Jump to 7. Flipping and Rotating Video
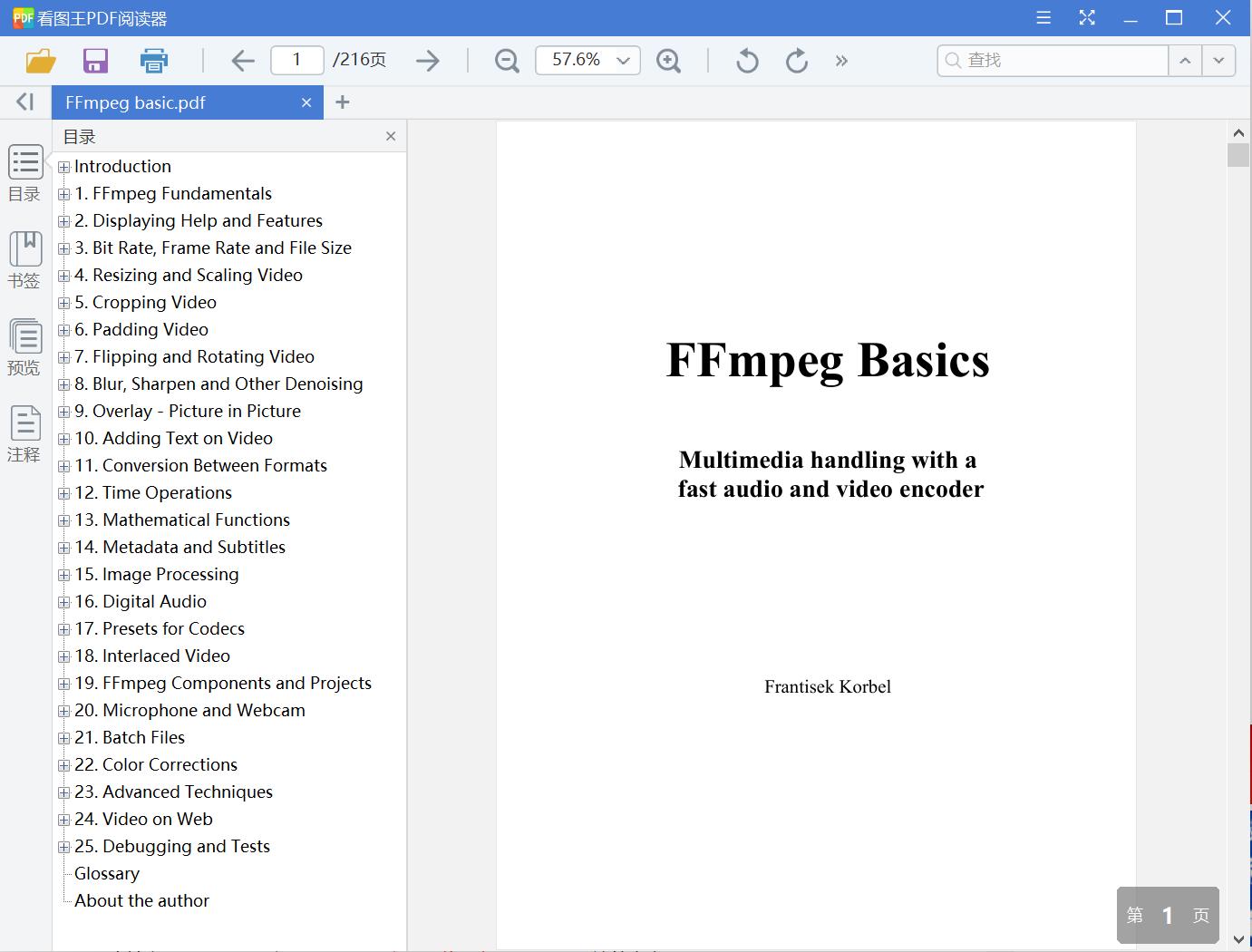Image resolution: width=1252 pixels, height=952 pixels. click(x=194, y=356)
